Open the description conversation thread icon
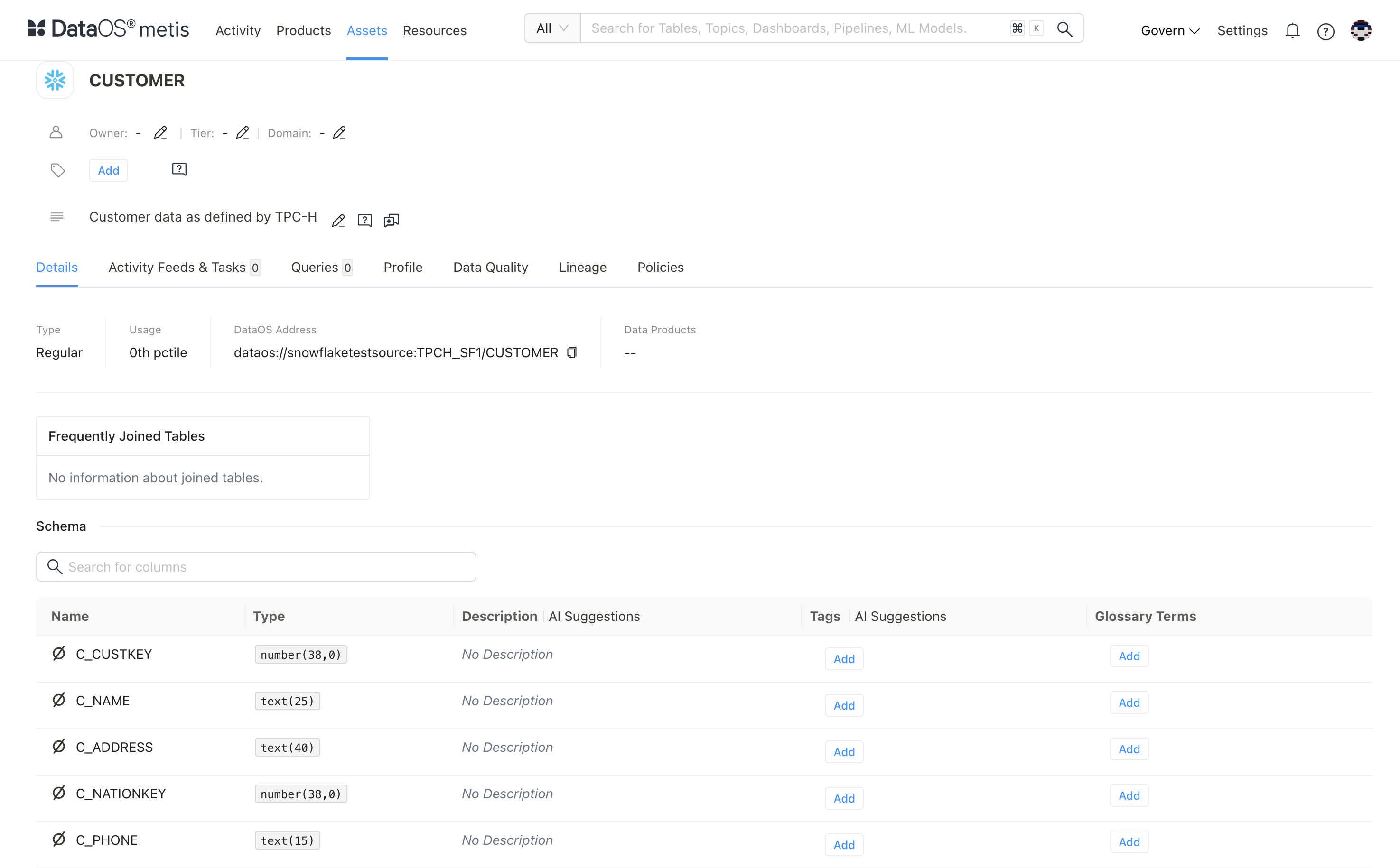Image resolution: width=1400 pixels, height=868 pixels. (x=391, y=221)
